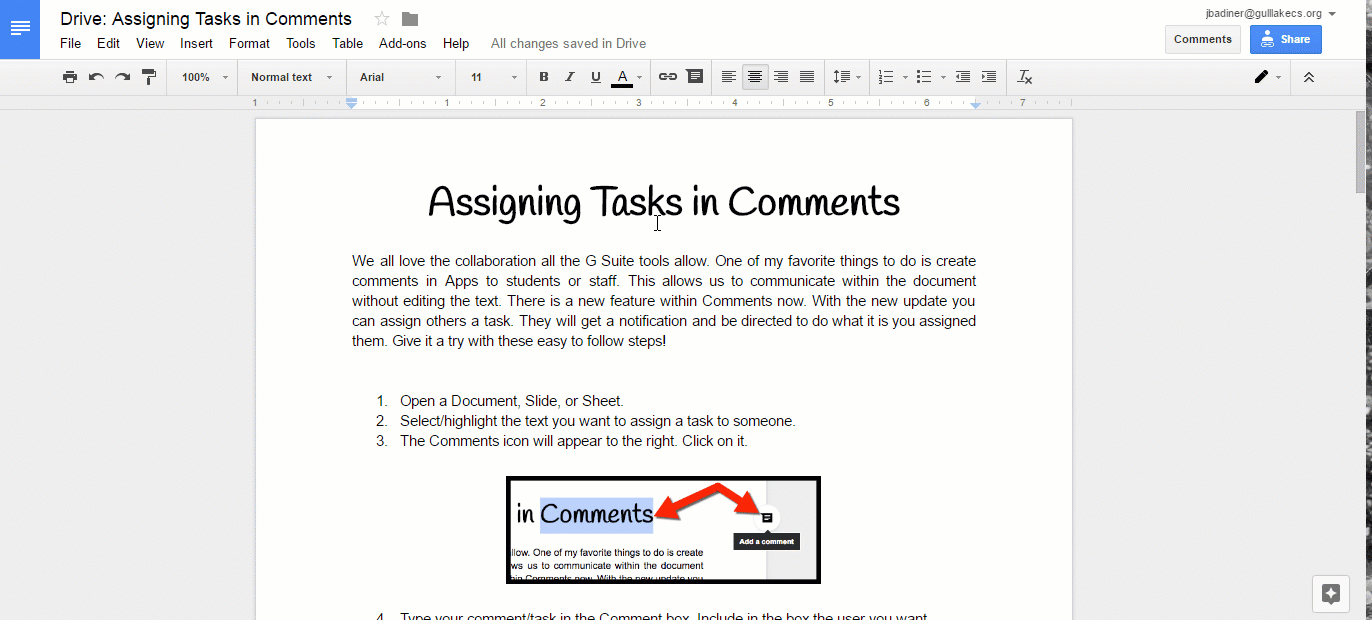Toggle underline formatting

coord(596,77)
